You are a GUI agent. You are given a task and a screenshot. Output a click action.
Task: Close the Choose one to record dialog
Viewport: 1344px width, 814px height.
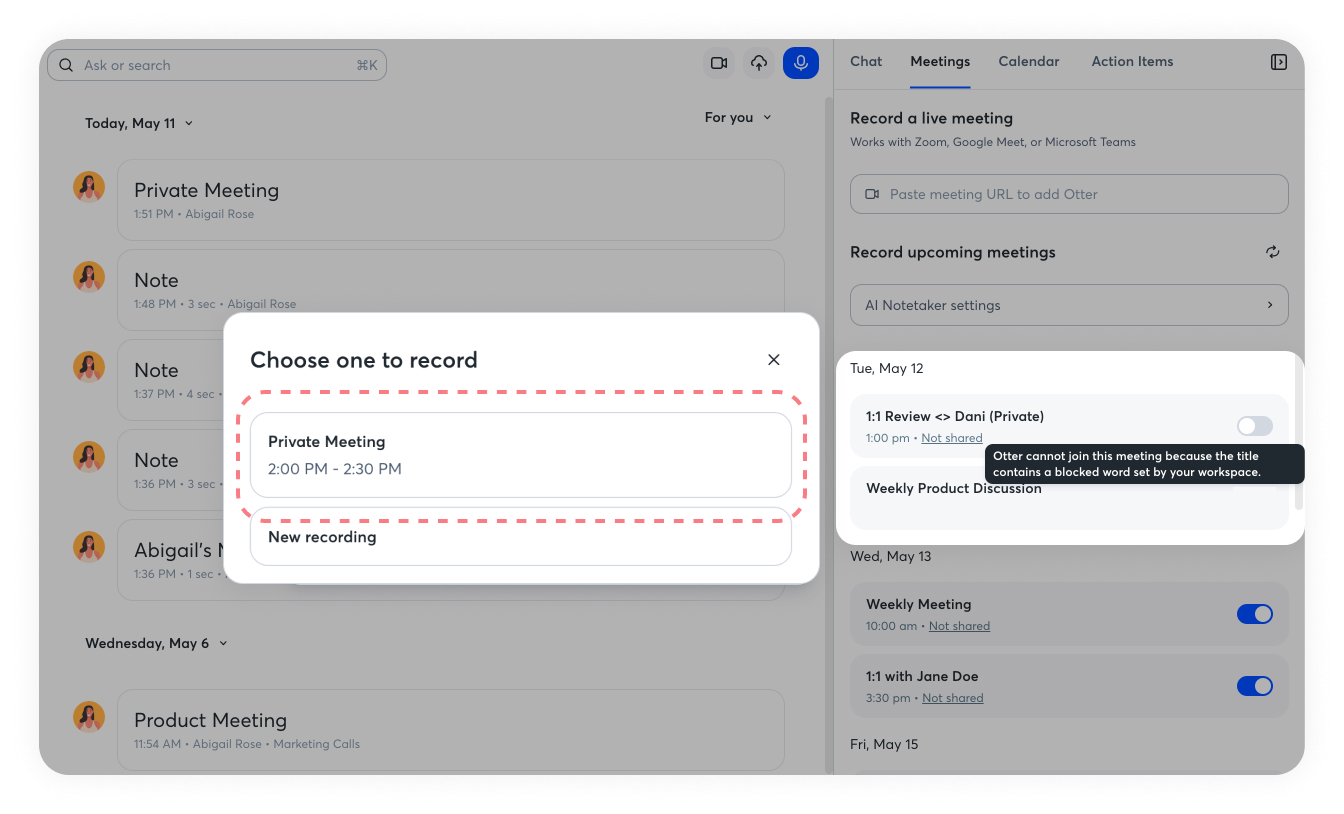(x=773, y=360)
